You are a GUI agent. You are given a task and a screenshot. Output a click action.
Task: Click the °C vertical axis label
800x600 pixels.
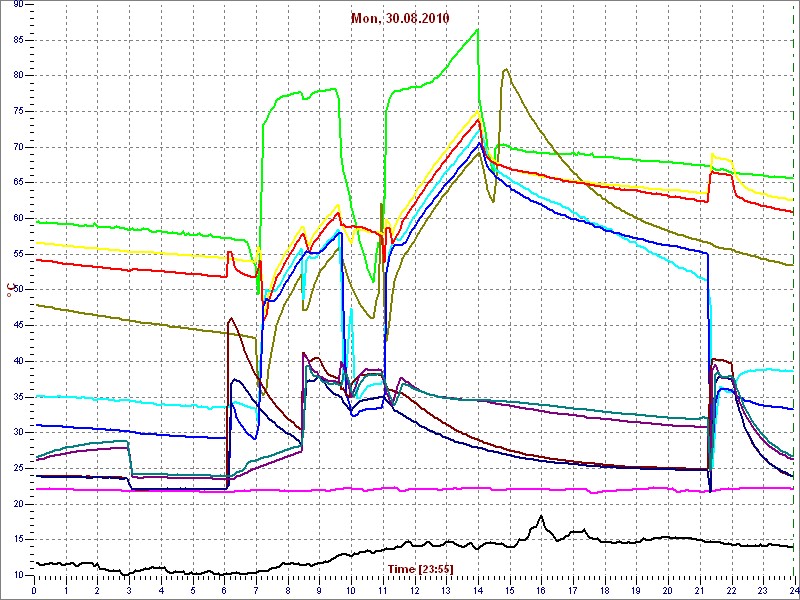pos(10,290)
